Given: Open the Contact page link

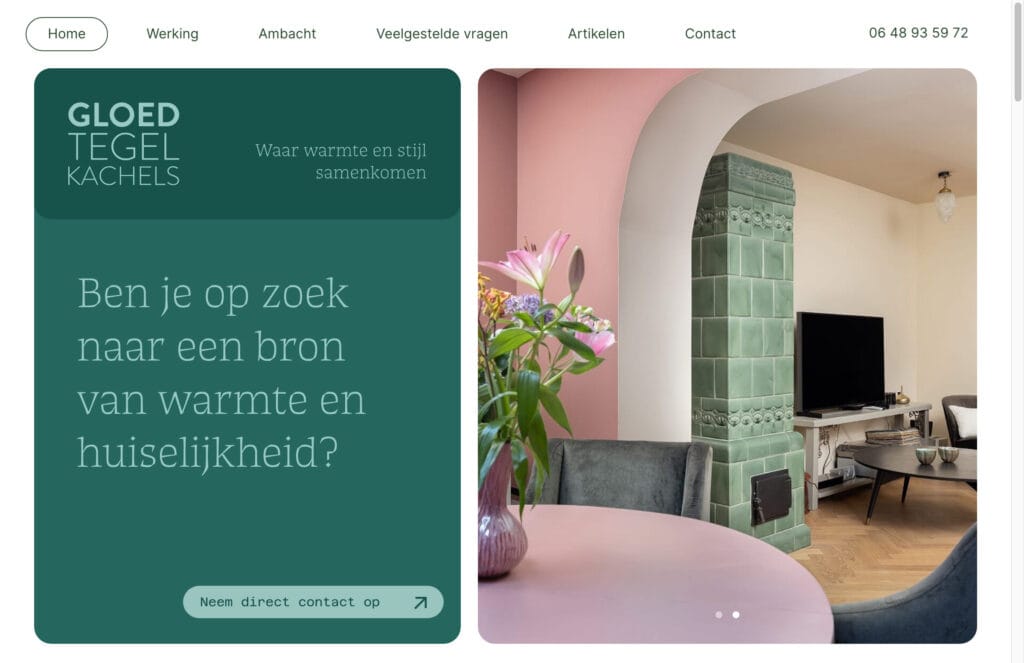Looking at the screenshot, I should point(710,33).
